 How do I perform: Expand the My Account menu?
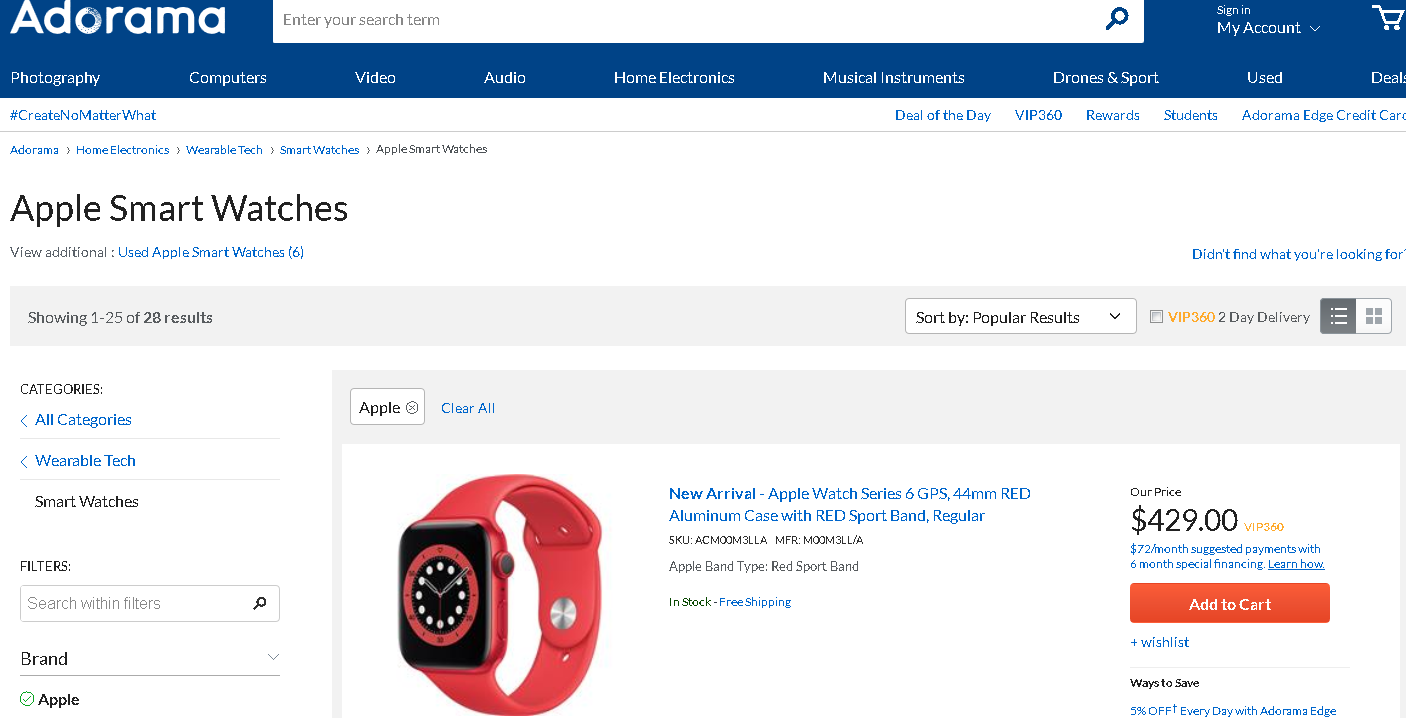tap(1268, 28)
